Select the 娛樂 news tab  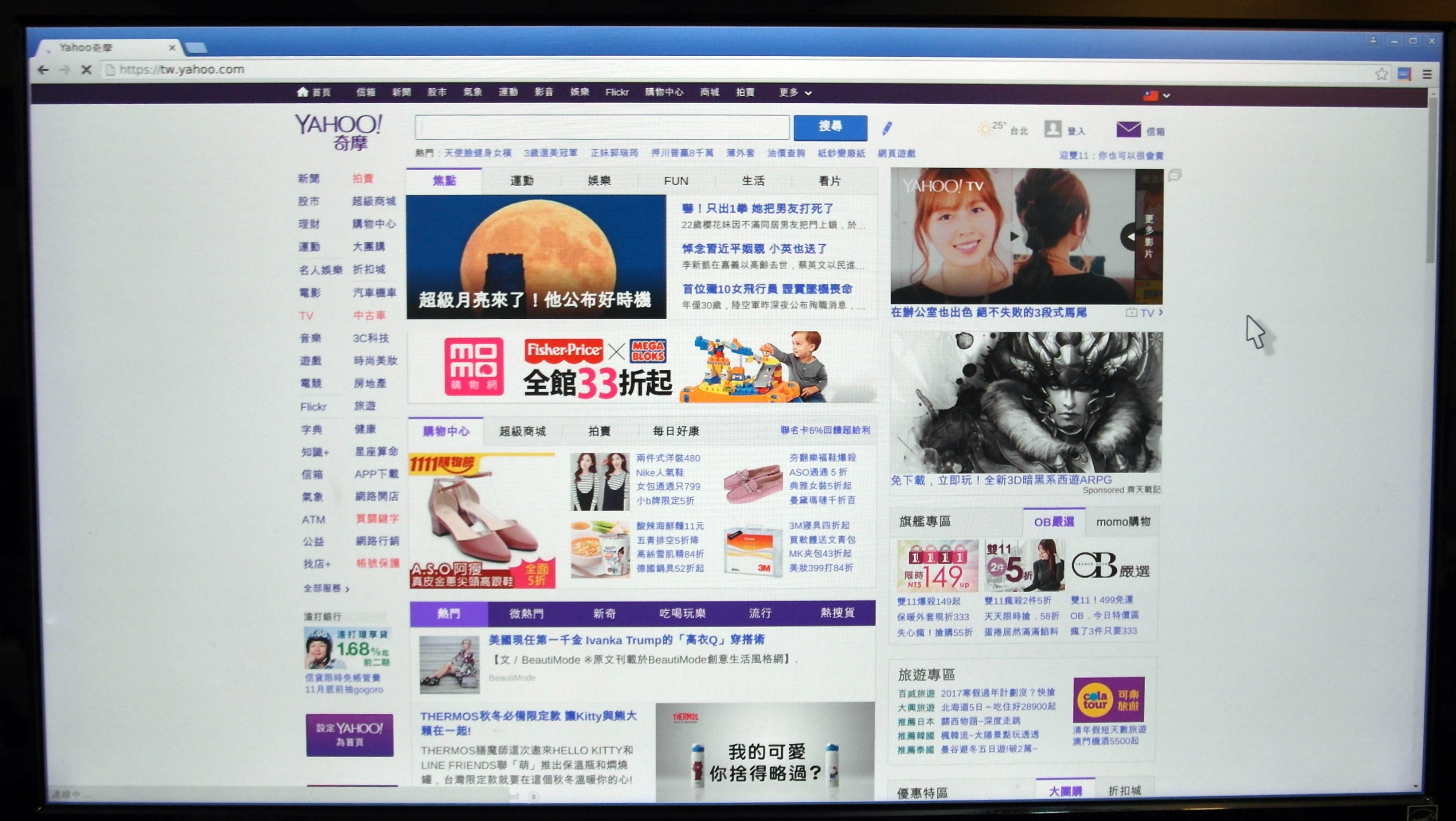pos(599,181)
